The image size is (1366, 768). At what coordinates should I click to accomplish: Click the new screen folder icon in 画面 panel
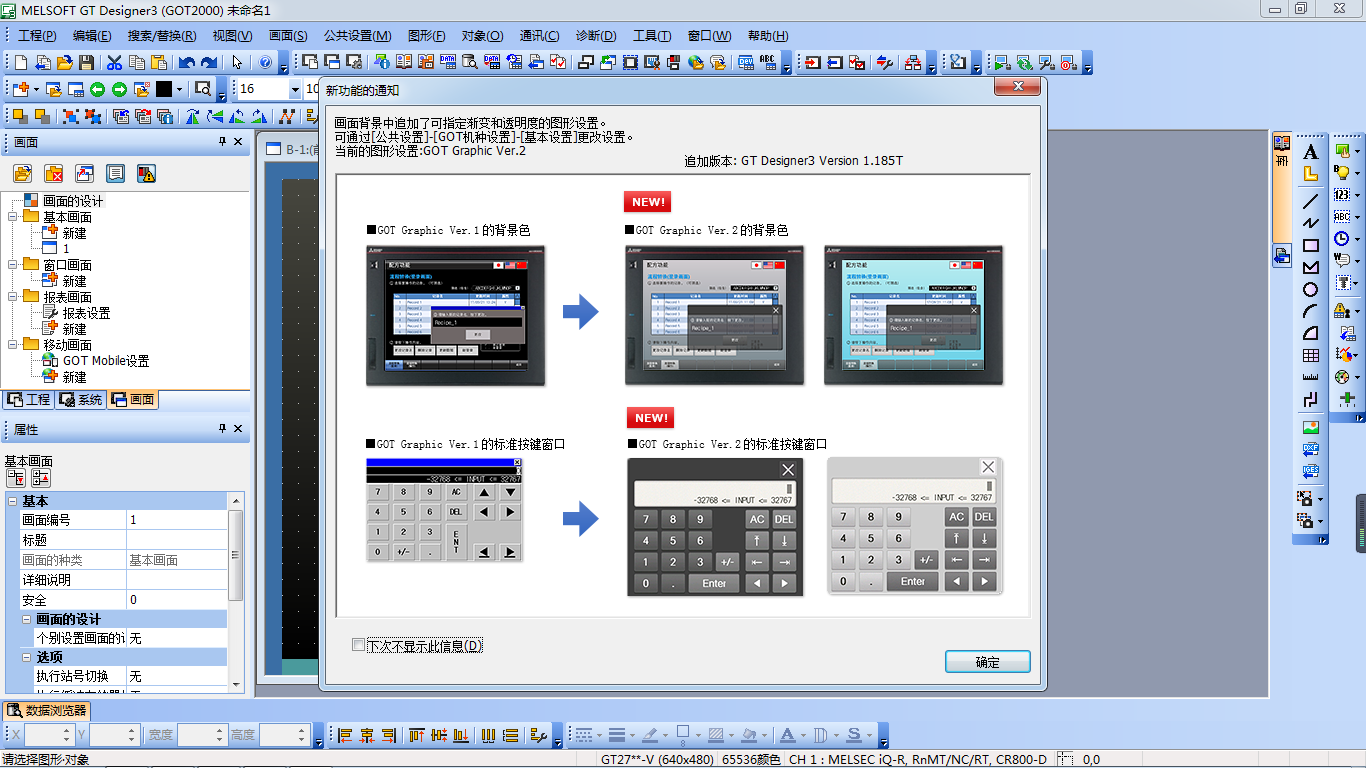[x=23, y=173]
